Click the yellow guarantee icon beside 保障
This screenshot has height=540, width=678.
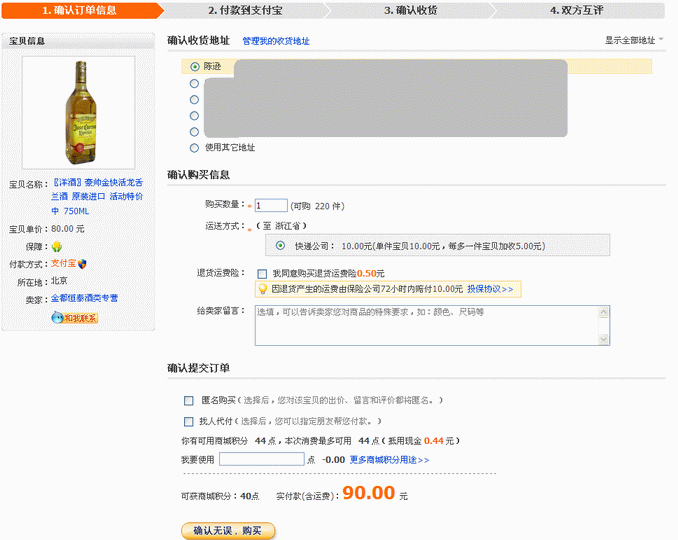point(57,247)
